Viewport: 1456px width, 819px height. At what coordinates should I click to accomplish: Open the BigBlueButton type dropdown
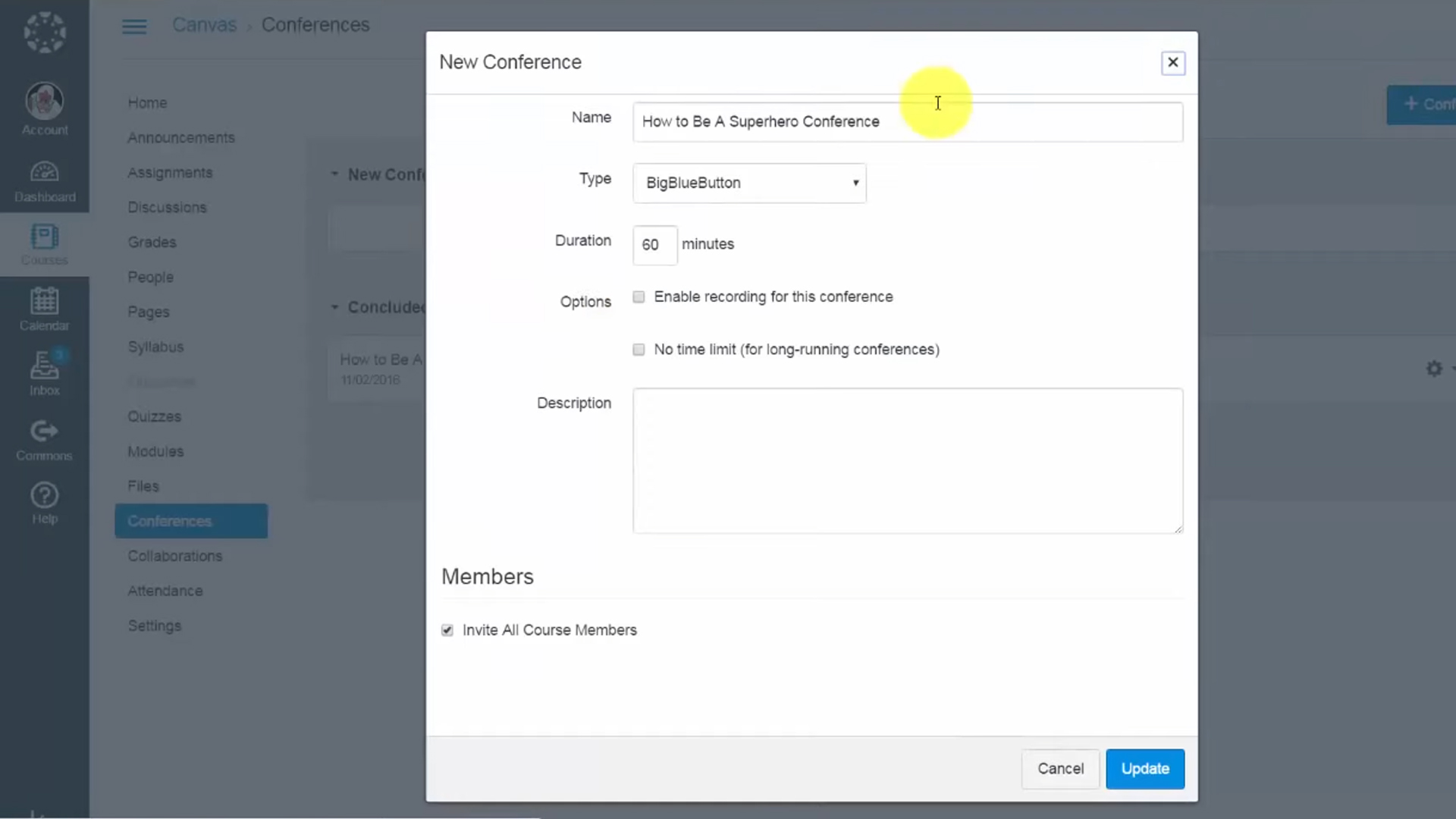(x=749, y=183)
